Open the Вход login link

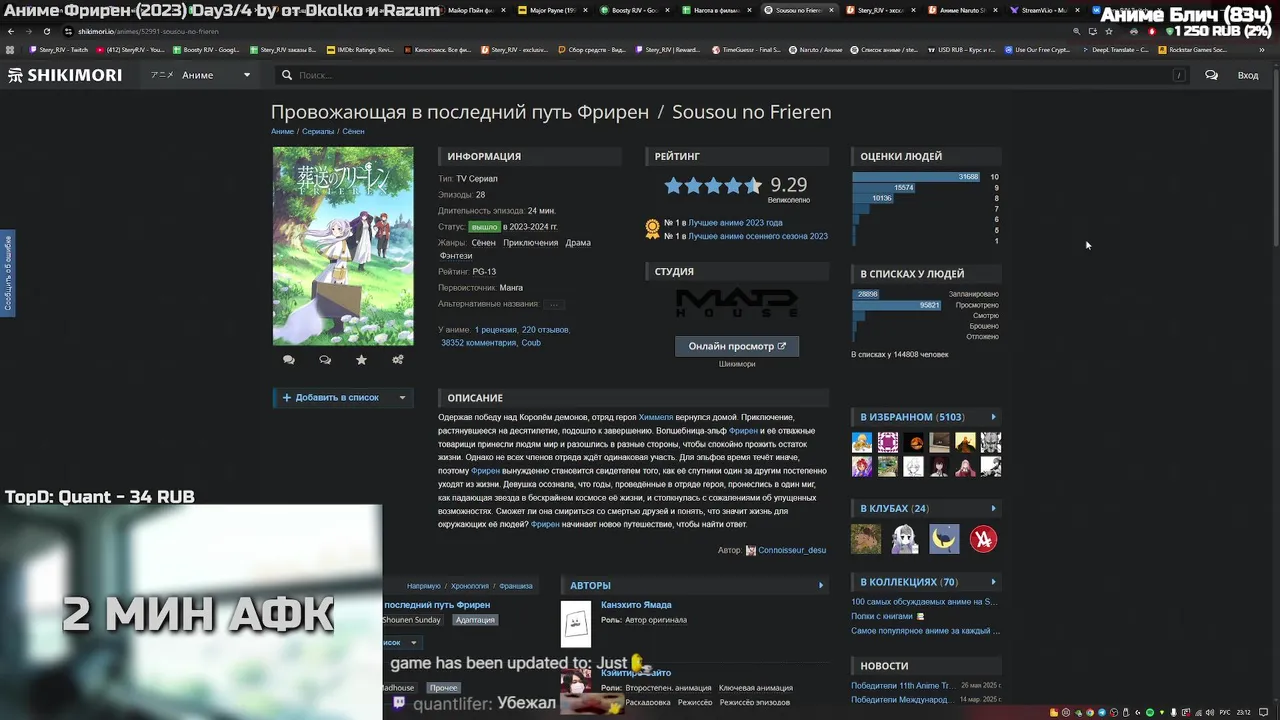(1248, 75)
